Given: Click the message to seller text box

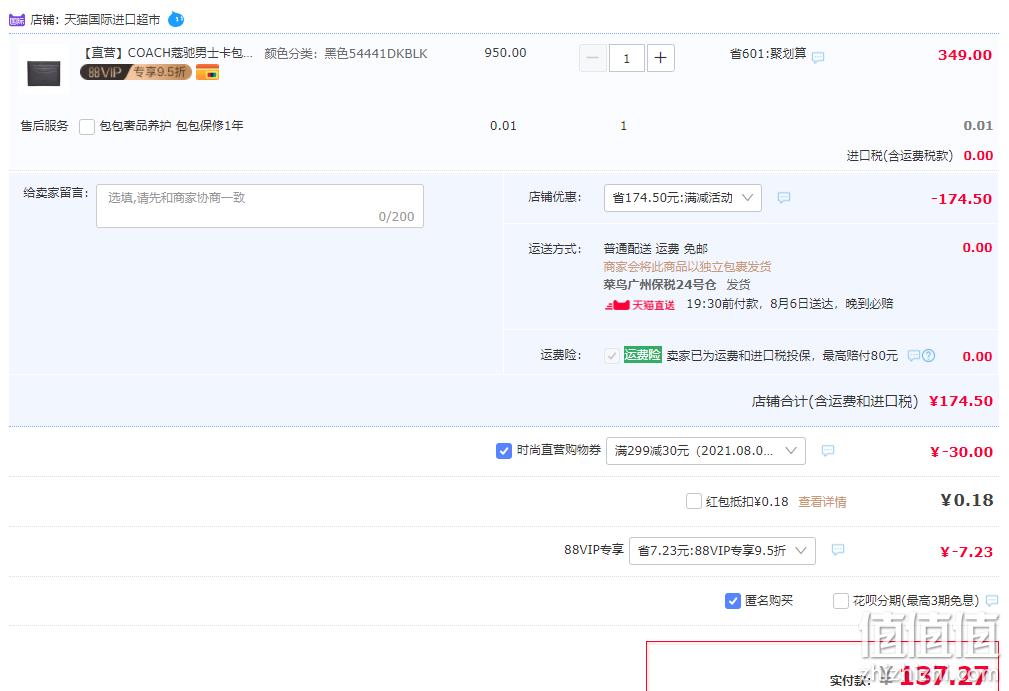Looking at the screenshot, I should click(260, 206).
